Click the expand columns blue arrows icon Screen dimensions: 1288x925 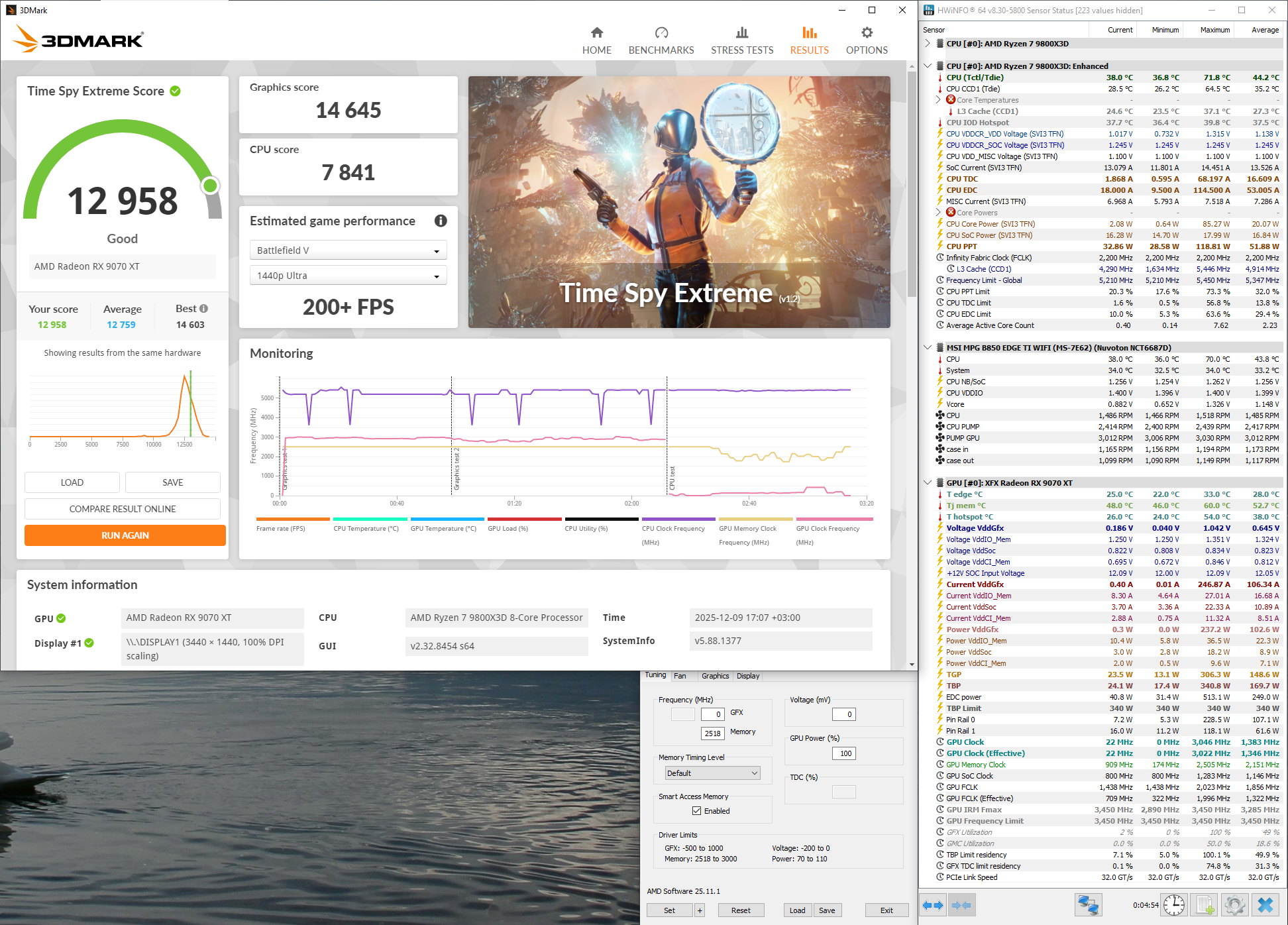click(933, 905)
